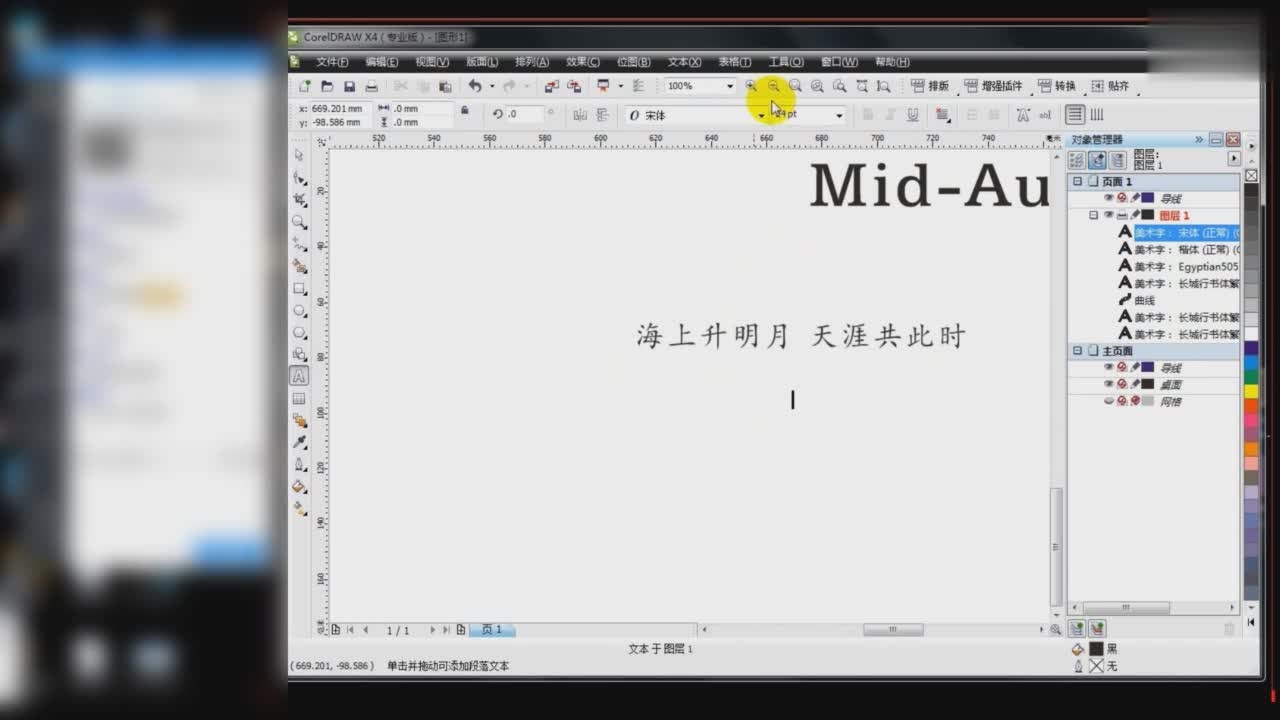Image resolution: width=1280 pixels, height=720 pixels.
Task: Toggle the vertical text direction button
Action: coord(1097,115)
